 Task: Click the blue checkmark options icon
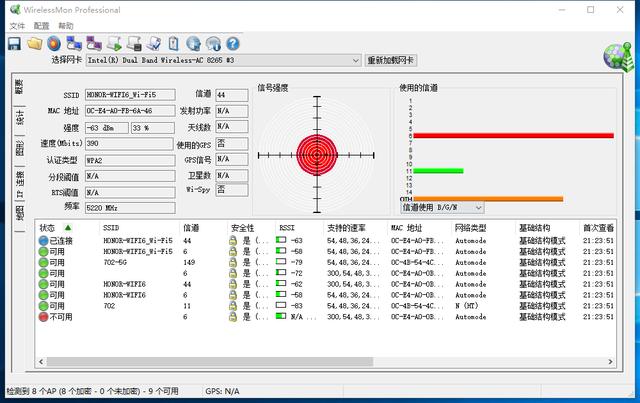(x=154, y=44)
